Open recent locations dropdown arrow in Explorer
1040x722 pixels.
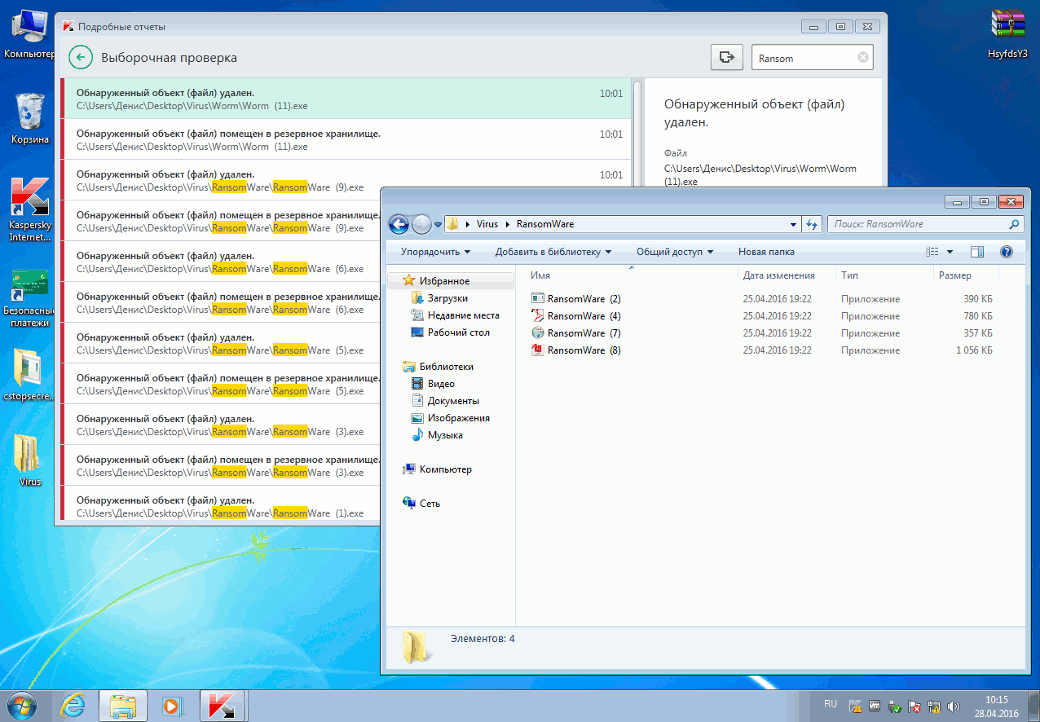pos(438,225)
